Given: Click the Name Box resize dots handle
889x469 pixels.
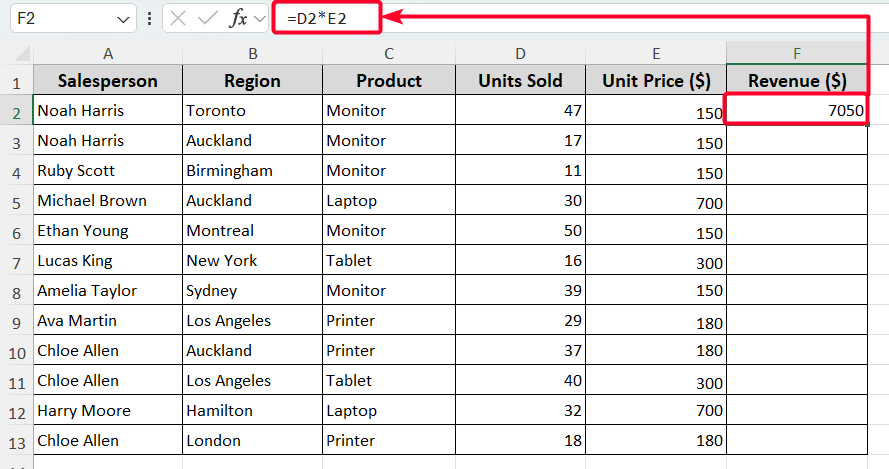Looking at the screenshot, I should (x=149, y=18).
